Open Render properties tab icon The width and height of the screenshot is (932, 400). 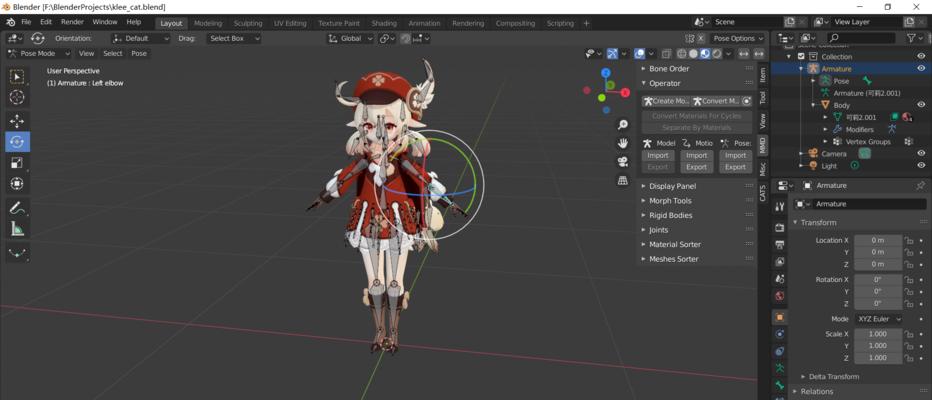pos(780,227)
